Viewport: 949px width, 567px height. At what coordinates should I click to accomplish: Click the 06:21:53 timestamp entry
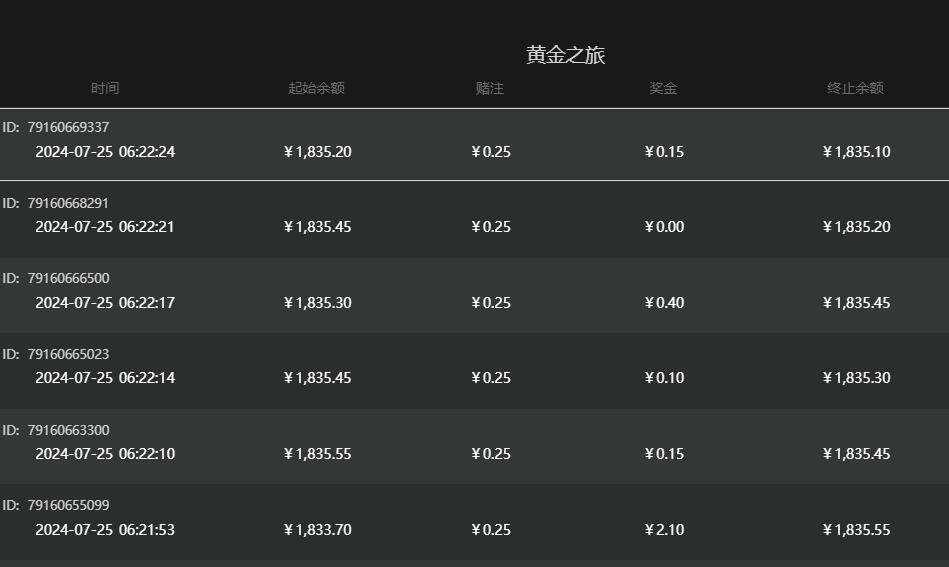tap(105, 530)
